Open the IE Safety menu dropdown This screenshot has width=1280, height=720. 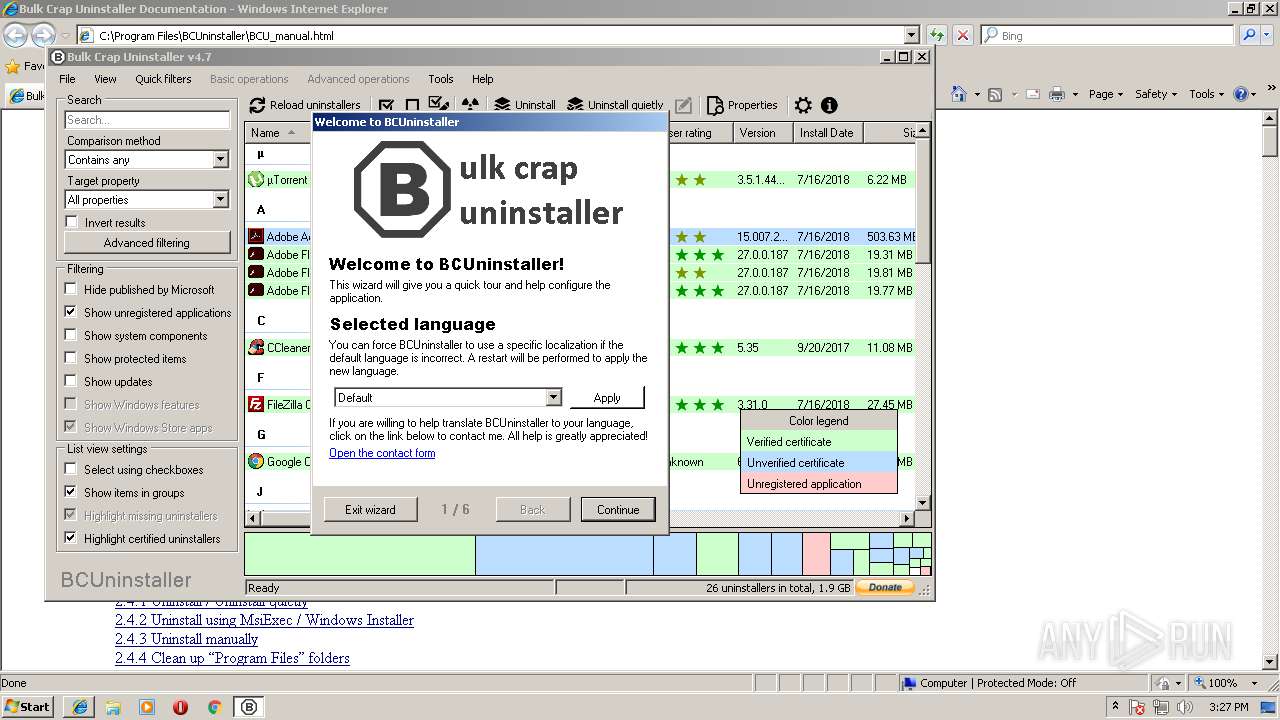coord(1157,94)
